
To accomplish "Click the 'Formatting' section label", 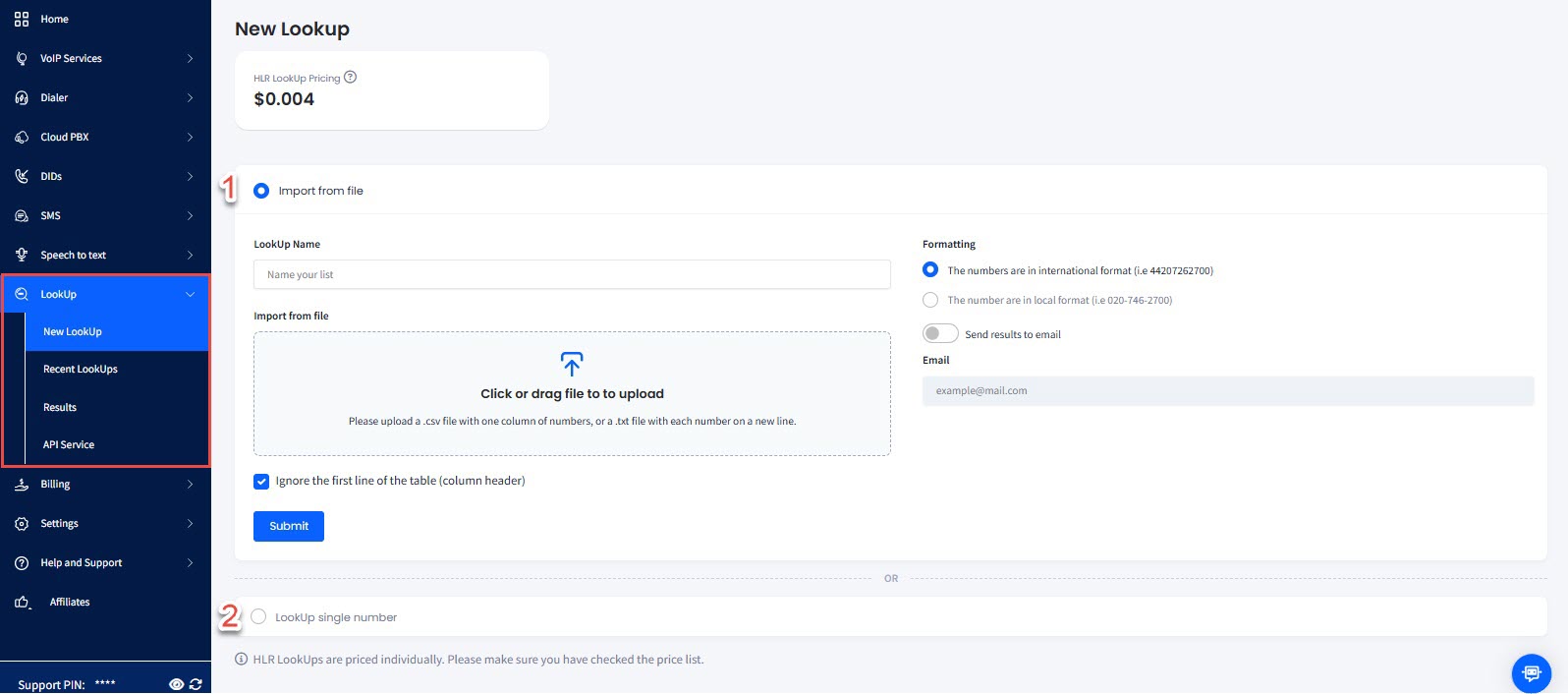I will (x=949, y=244).
